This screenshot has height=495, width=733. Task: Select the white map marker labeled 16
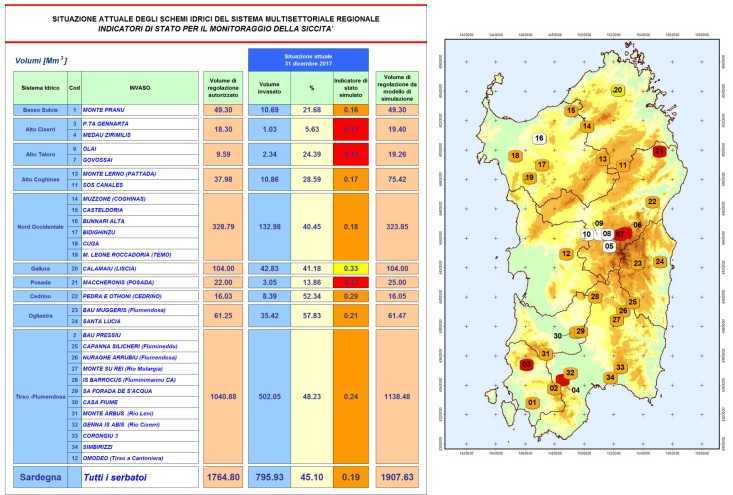tap(540, 139)
